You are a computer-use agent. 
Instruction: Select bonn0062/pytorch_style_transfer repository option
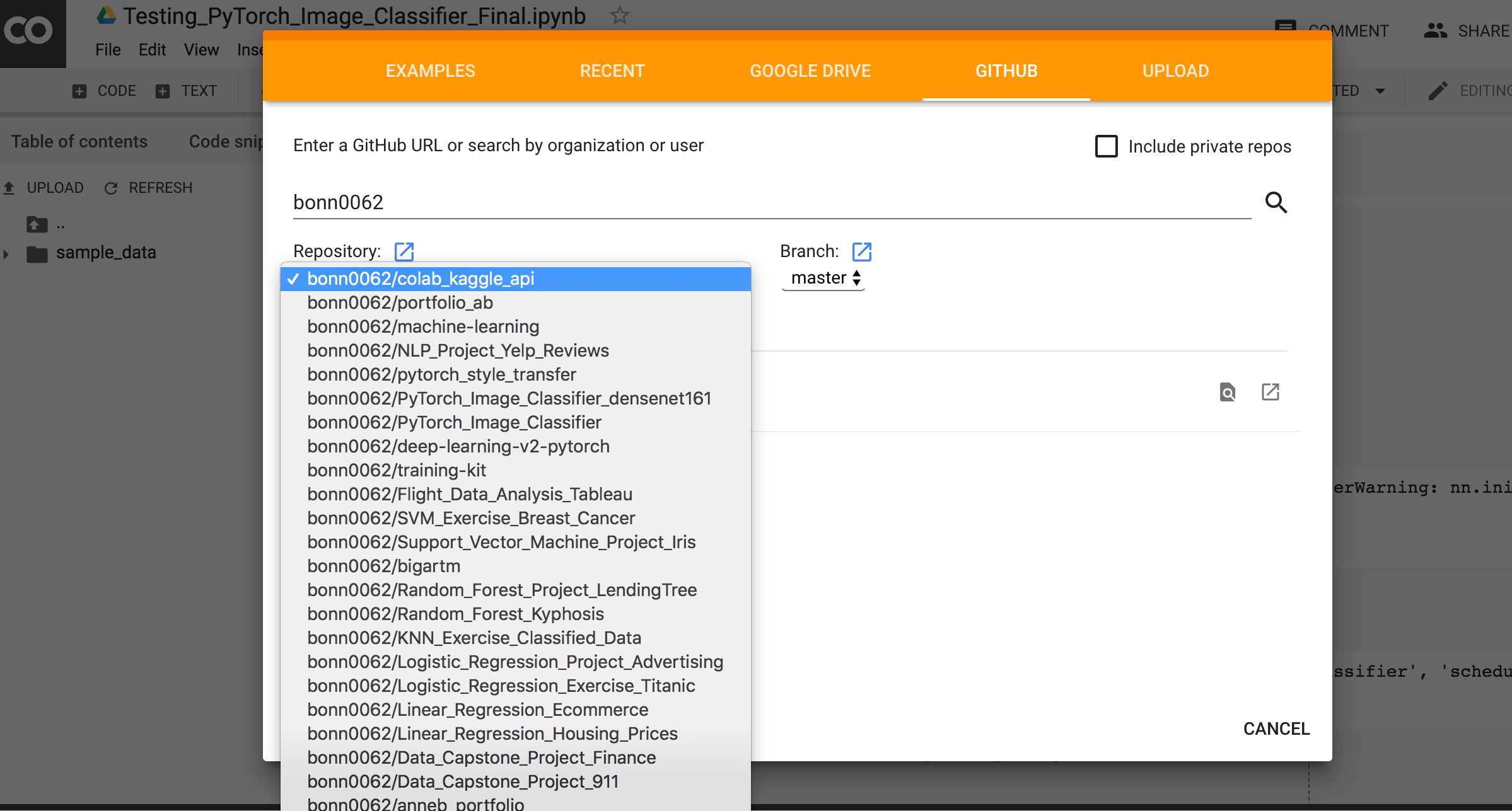tap(441, 374)
